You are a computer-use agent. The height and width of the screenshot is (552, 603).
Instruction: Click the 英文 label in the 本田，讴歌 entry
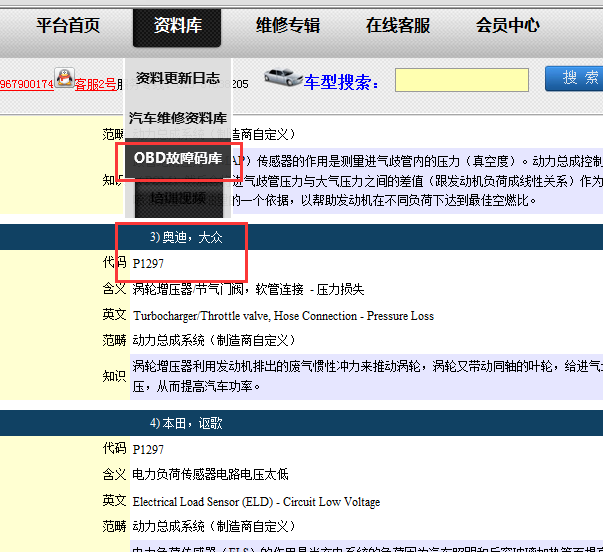pyautogui.click(x=114, y=500)
